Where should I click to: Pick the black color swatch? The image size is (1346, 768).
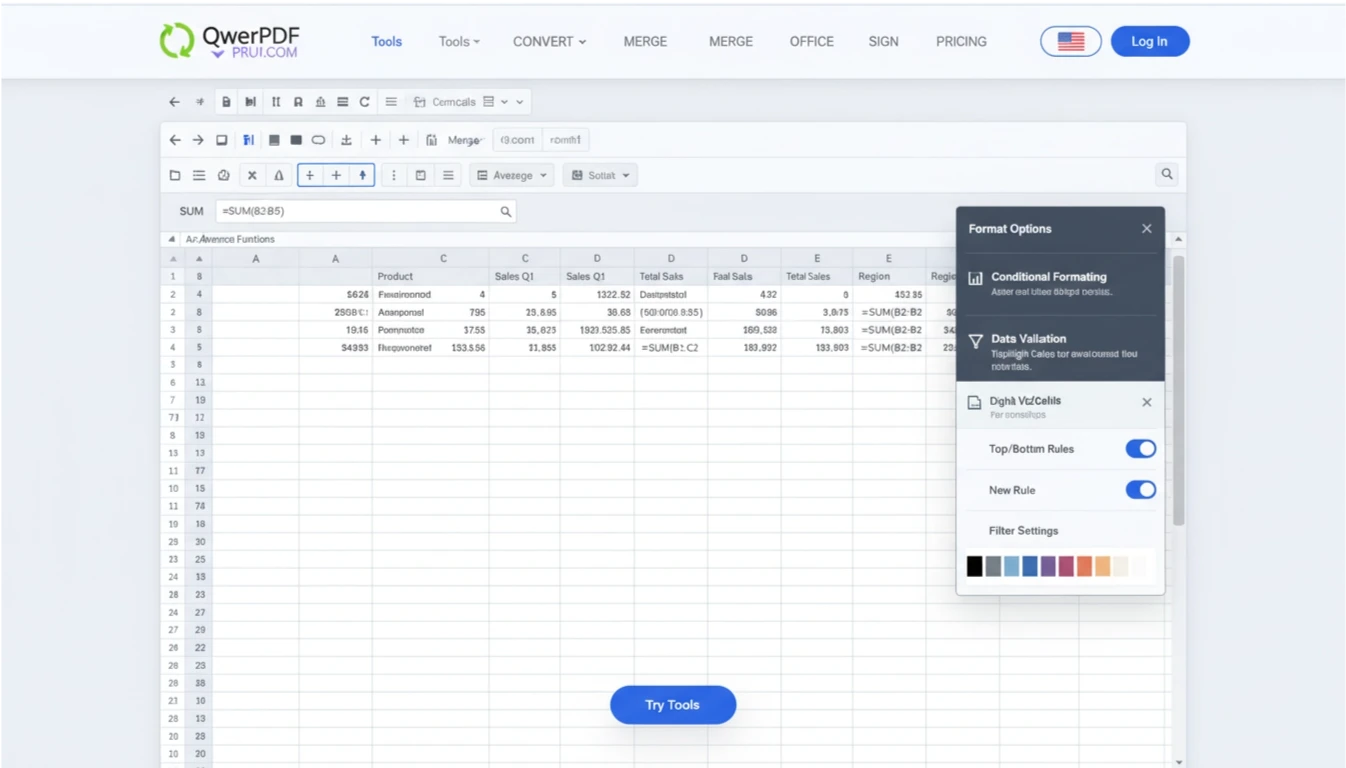[974, 567]
